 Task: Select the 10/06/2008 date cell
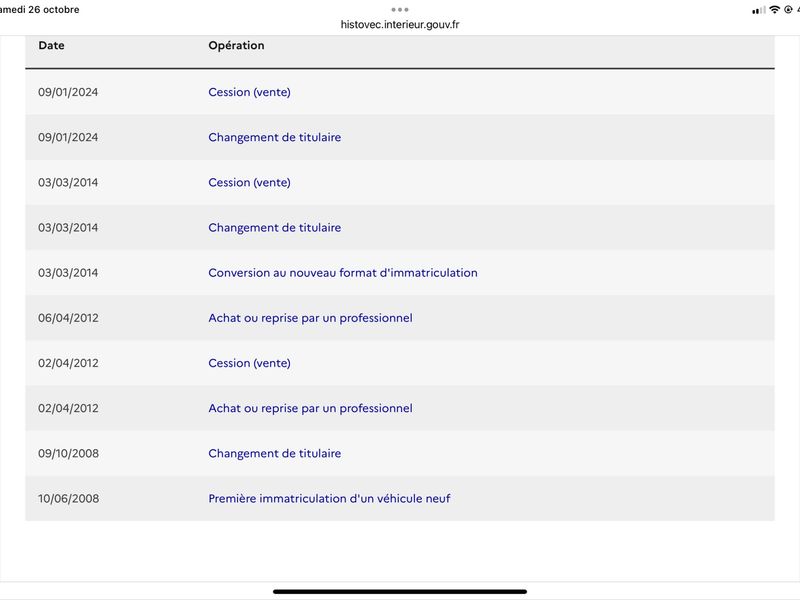[x=68, y=498]
